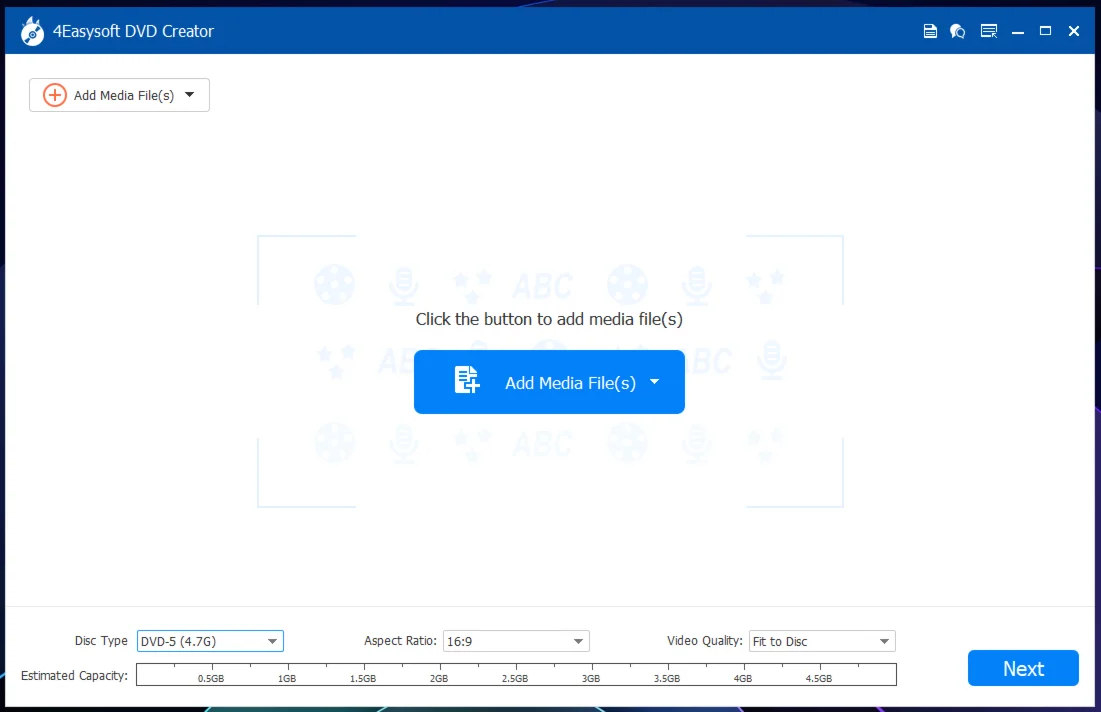Click the Disc Type label
This screenshot has height=712, width=1101.
click(x=101, y=641)
